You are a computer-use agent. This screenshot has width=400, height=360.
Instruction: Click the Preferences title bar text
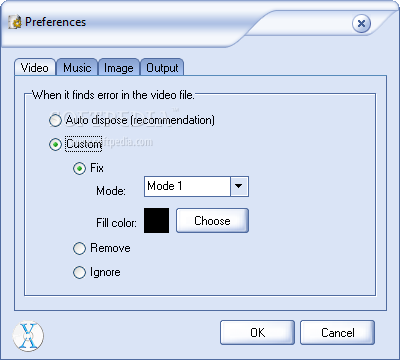click(55, 22)
